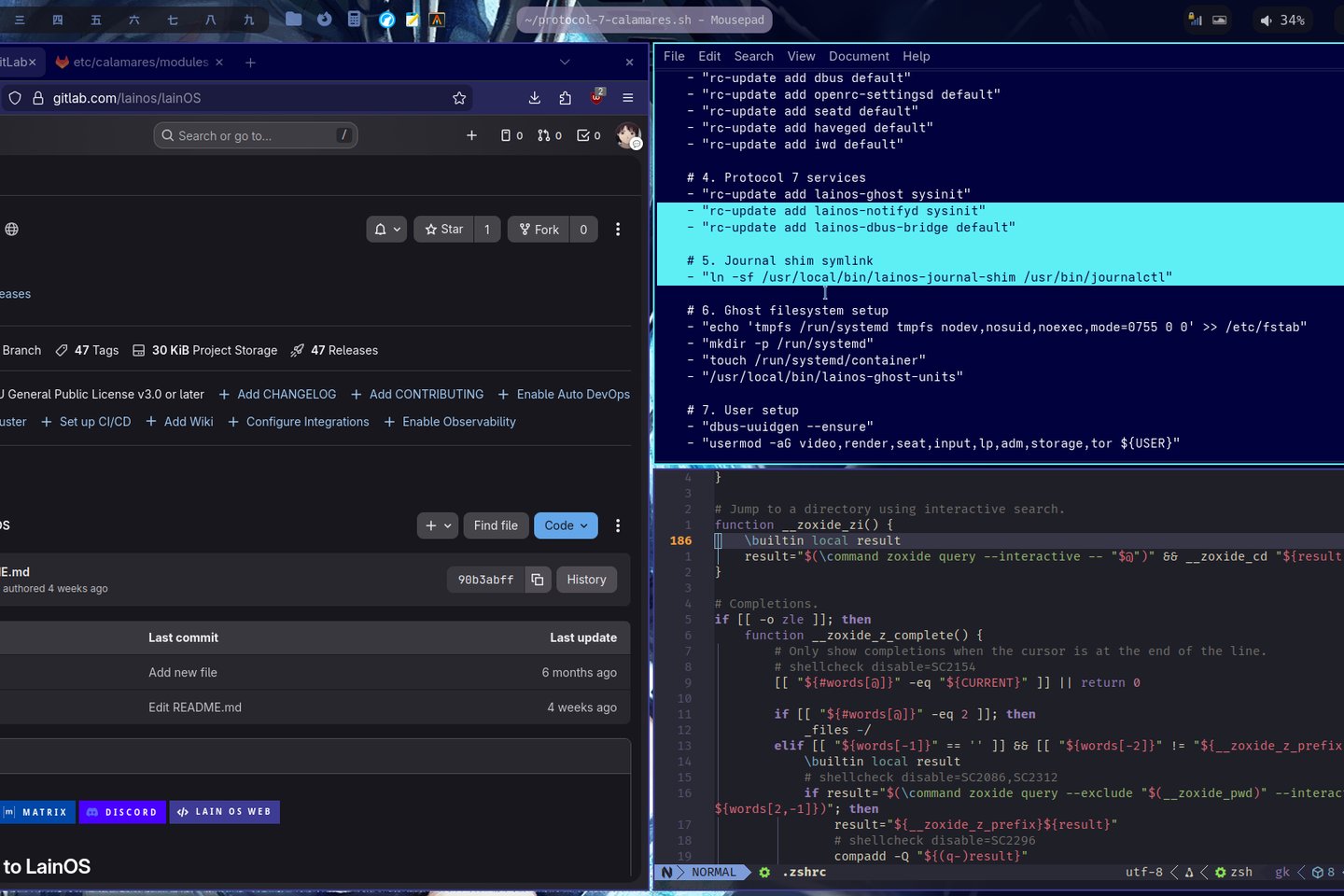Open the kebab menu next to Code
The image size is (1344, 896).
pos(618,525)
